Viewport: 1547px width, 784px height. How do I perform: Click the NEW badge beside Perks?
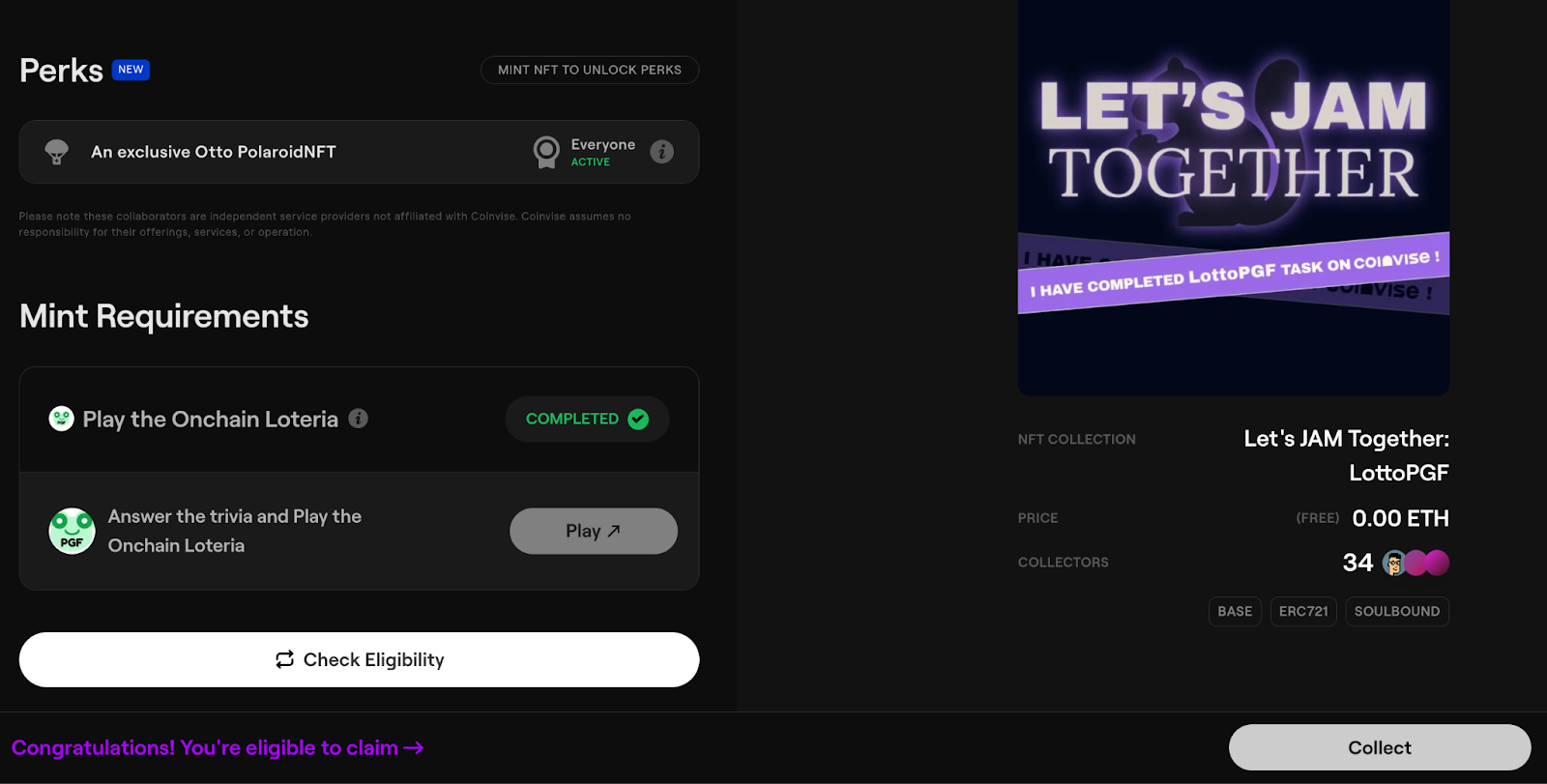131,70
